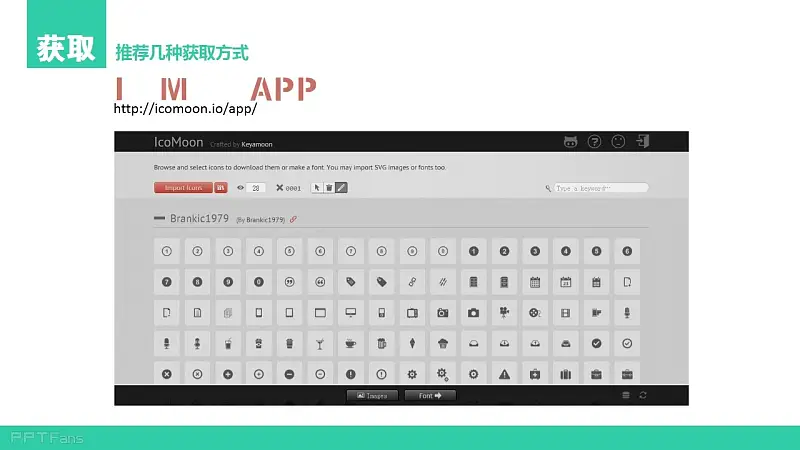This screenshot has height=450, width=800.
Task: Select the television set icon
Action: click(412, 313)
